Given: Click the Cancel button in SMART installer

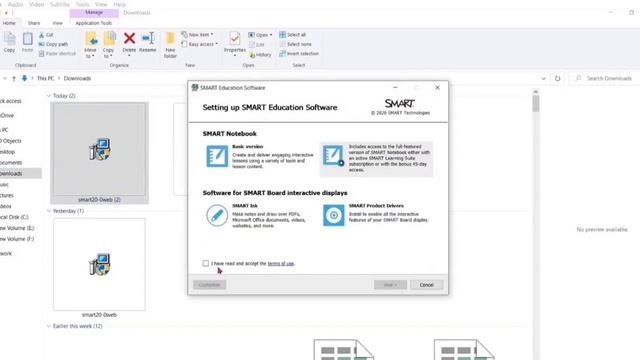Looking at the screenshot, I should click(427, 285).
